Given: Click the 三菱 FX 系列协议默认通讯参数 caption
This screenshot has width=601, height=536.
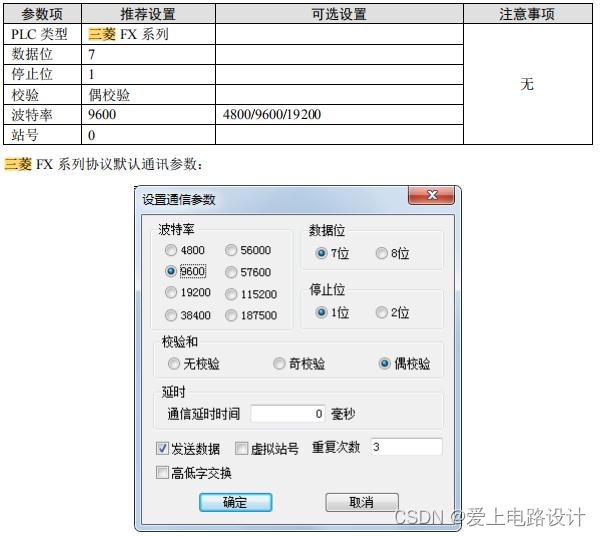Looking at the screenshot, I should click(103, 164).
